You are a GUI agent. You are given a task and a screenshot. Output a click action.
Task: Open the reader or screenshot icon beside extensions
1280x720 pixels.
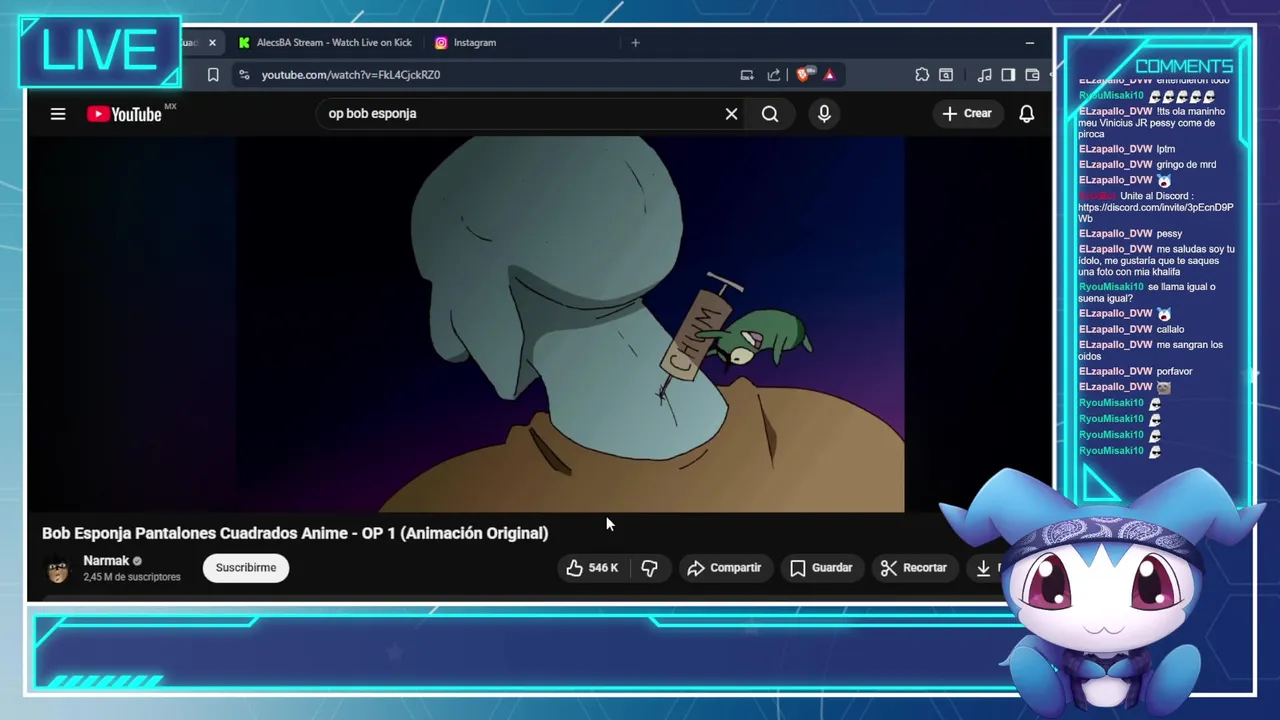click(946, 75)
